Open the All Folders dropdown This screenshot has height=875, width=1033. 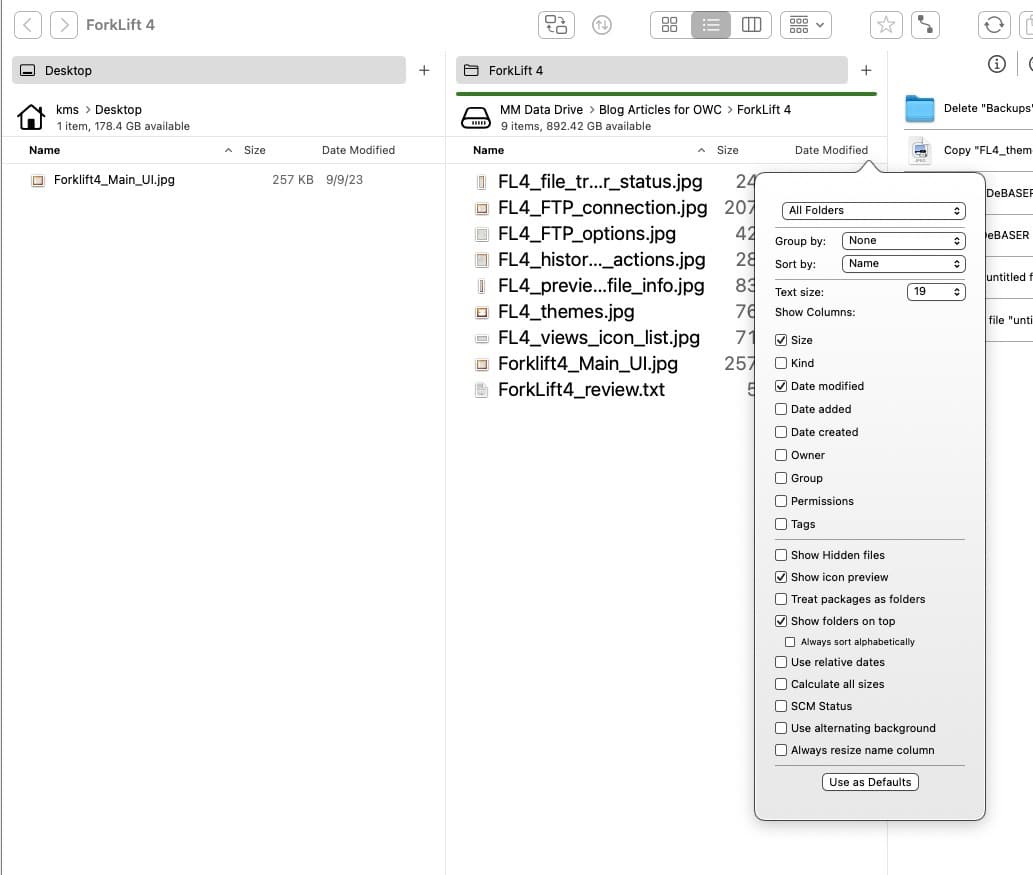point(873,211)
